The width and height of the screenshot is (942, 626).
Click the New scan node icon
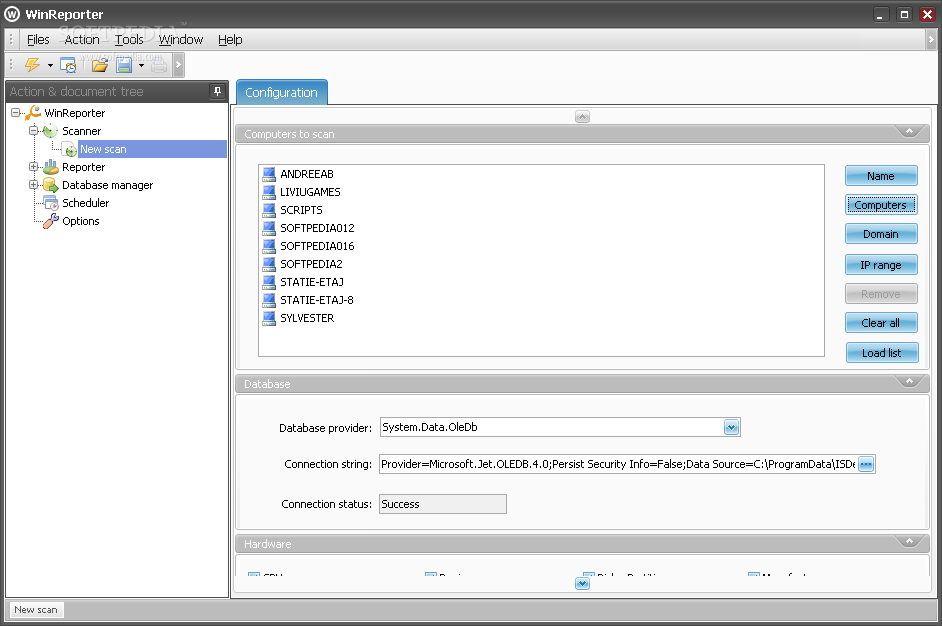71,150
